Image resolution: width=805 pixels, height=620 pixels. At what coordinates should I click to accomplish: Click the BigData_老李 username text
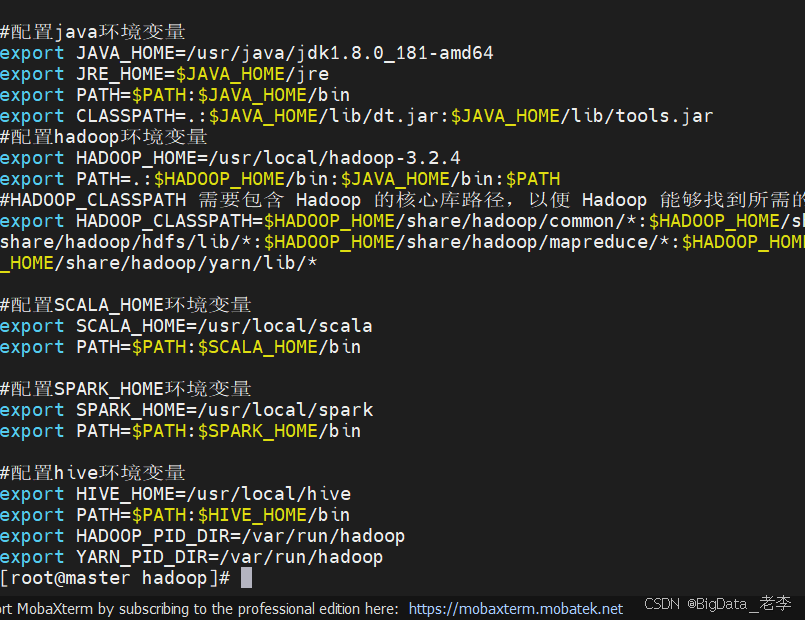[740, 603]
